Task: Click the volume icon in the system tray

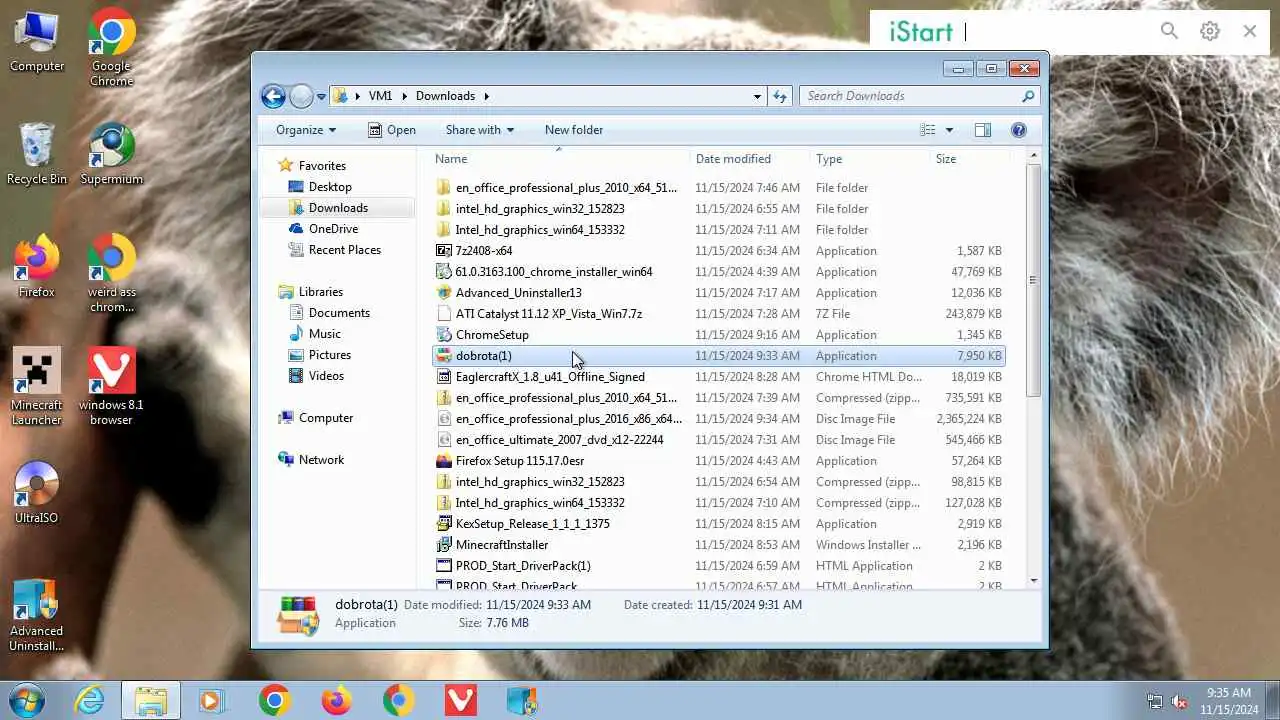Action: point(1180,701)
